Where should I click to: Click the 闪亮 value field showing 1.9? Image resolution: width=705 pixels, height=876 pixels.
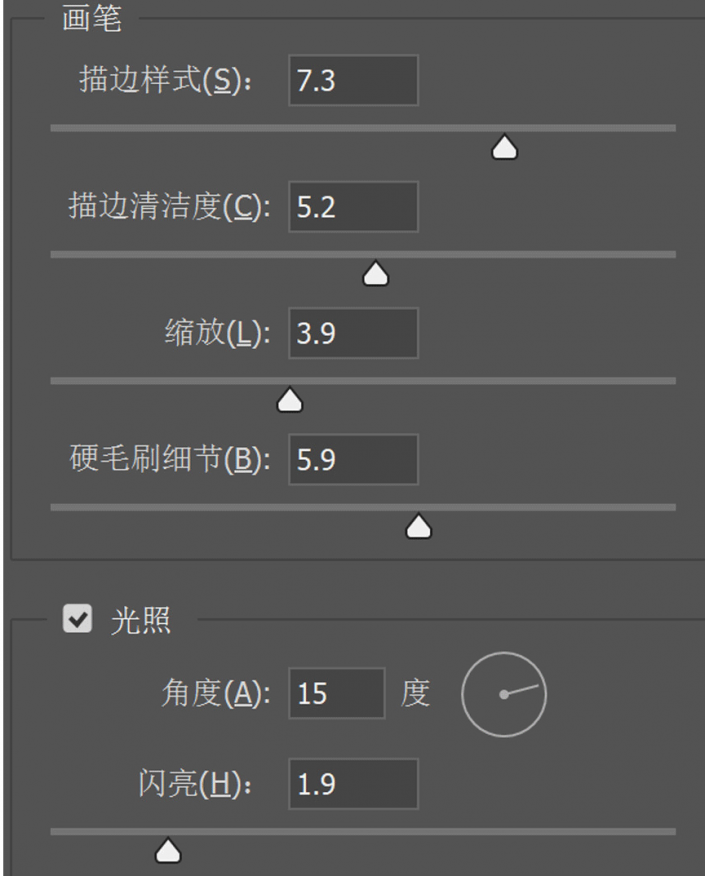coord(352,785)
